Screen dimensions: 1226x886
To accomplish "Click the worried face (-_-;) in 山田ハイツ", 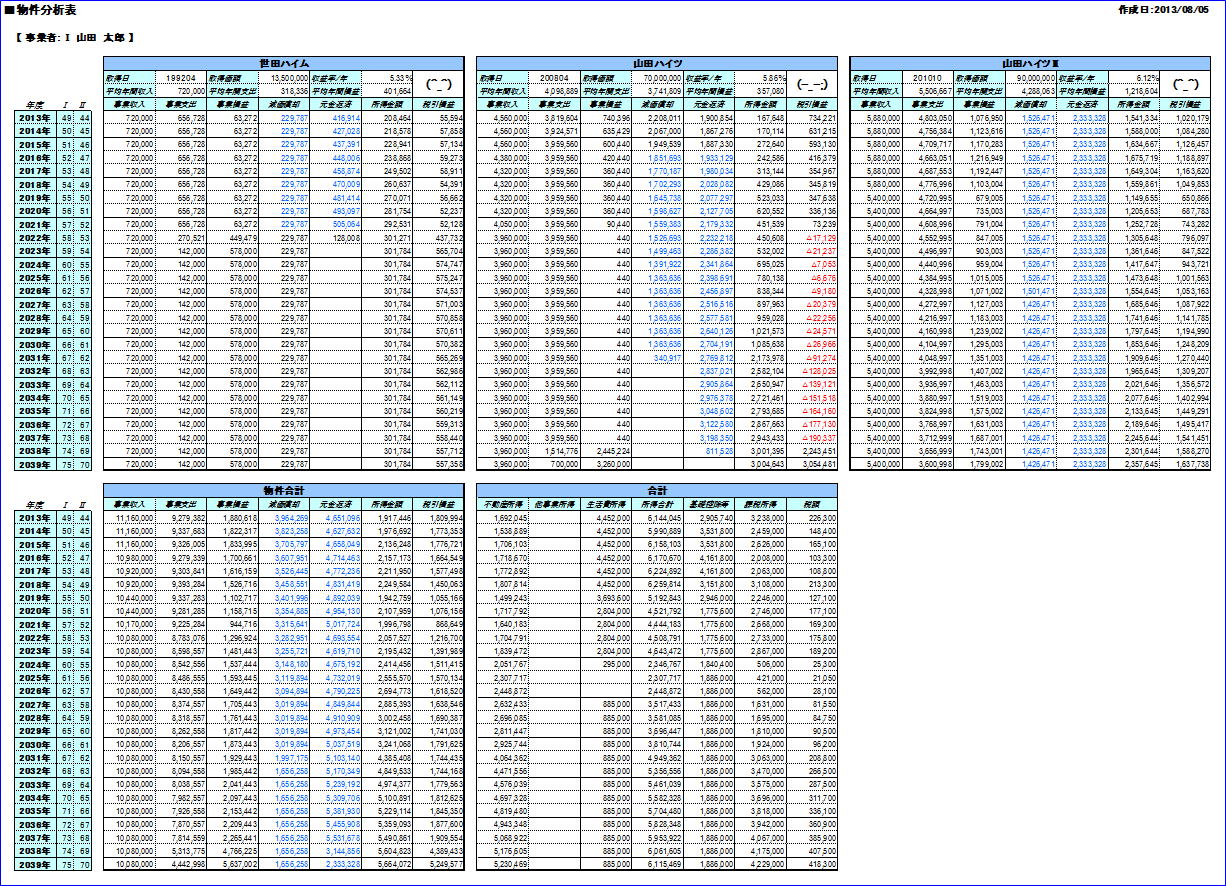I will (x=812, y=84).
